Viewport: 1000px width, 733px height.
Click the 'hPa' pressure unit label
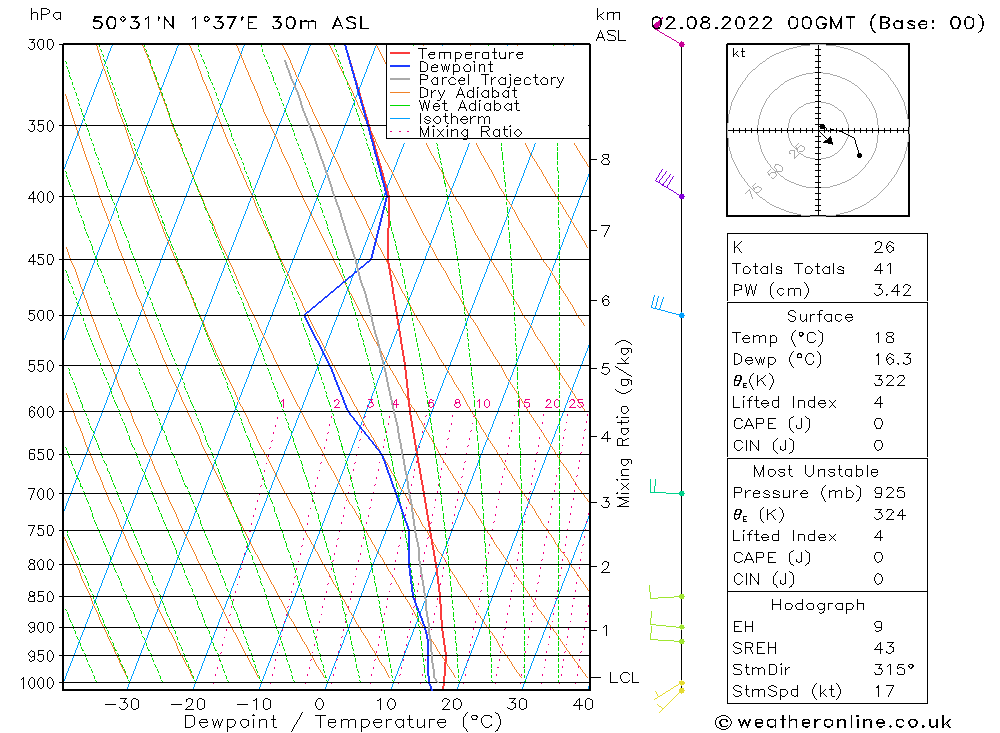[x=46, y=15]
